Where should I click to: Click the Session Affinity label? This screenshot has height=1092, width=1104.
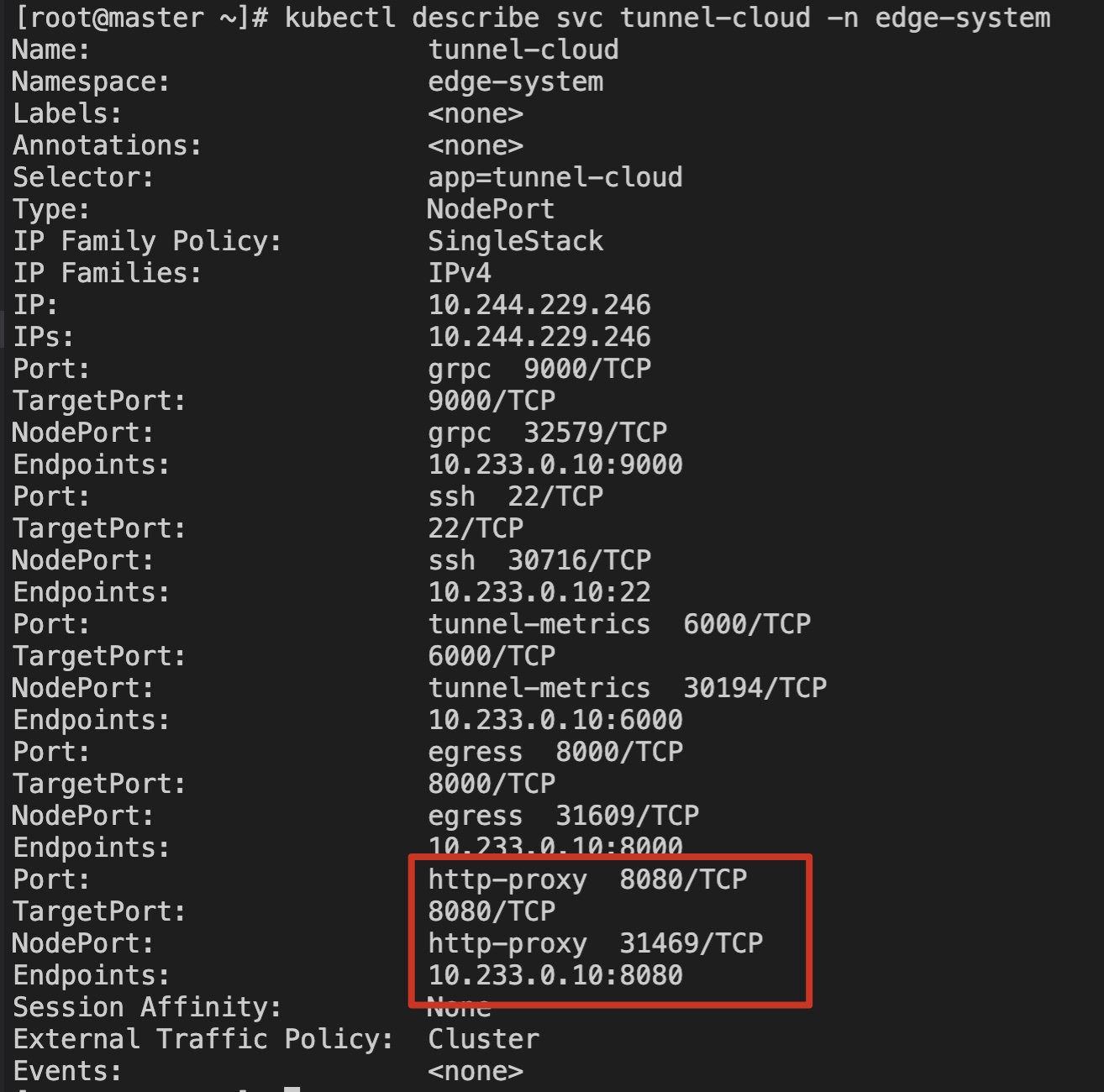click(147, 1007)
